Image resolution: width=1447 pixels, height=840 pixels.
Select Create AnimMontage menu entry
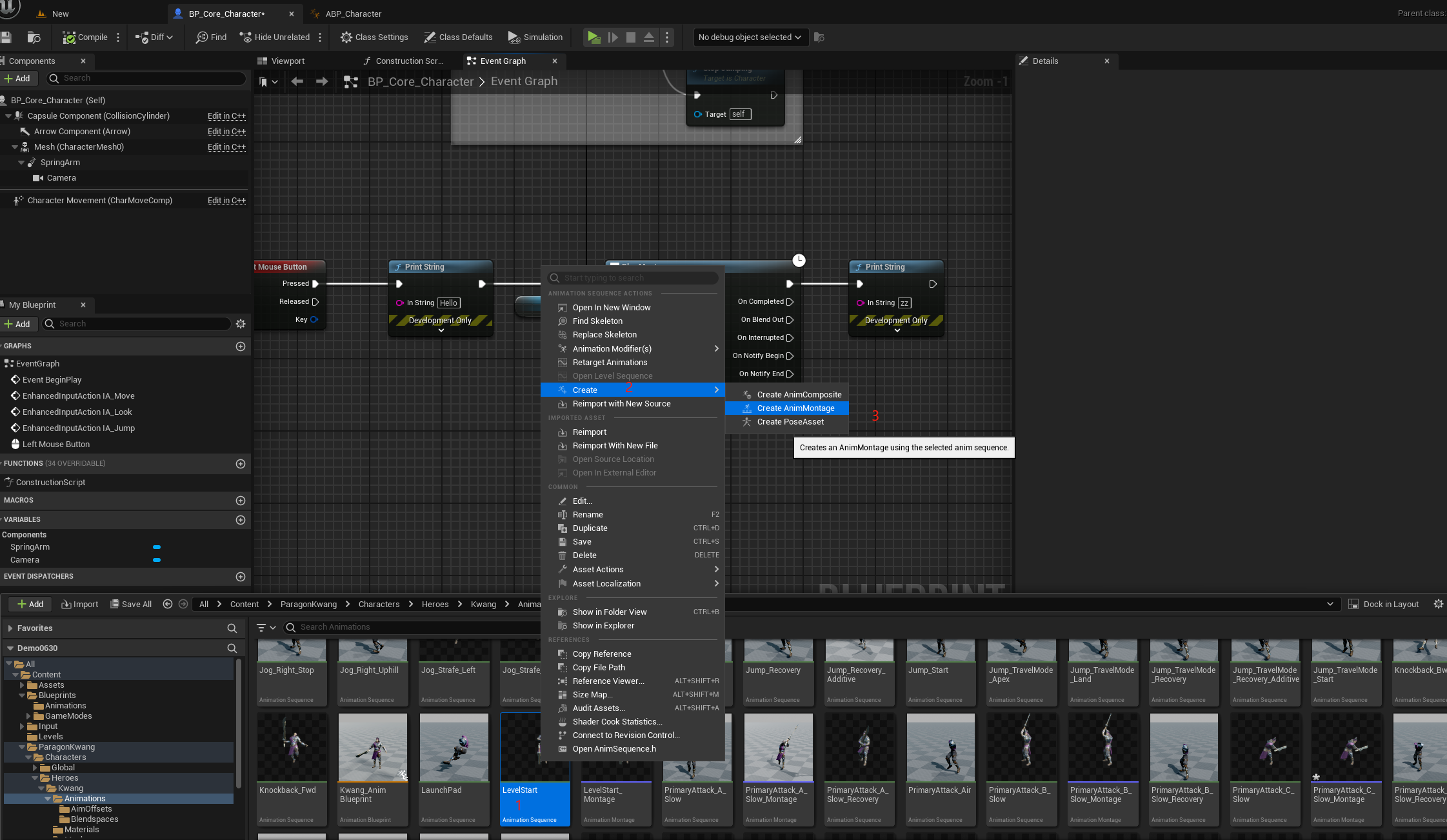coord(795,408)
